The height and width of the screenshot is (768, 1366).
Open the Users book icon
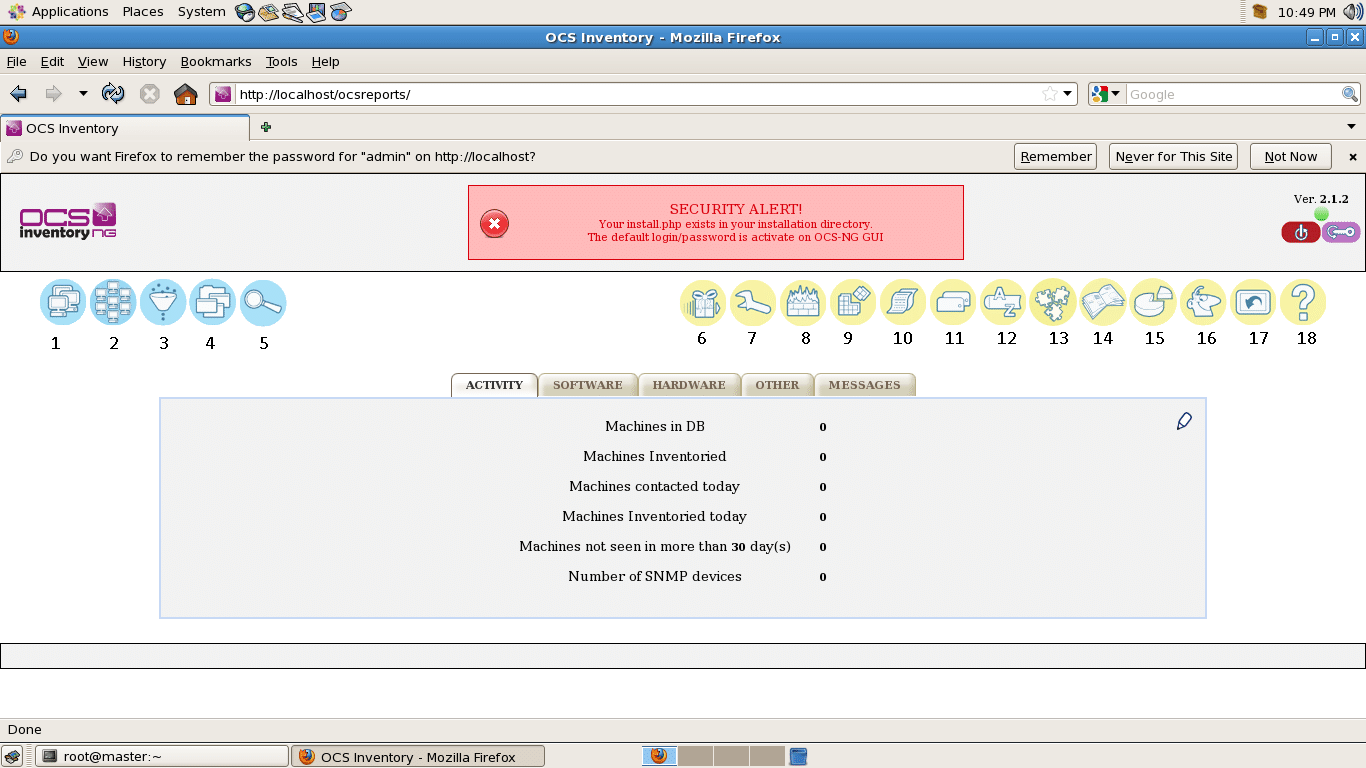coord(1103,302)
